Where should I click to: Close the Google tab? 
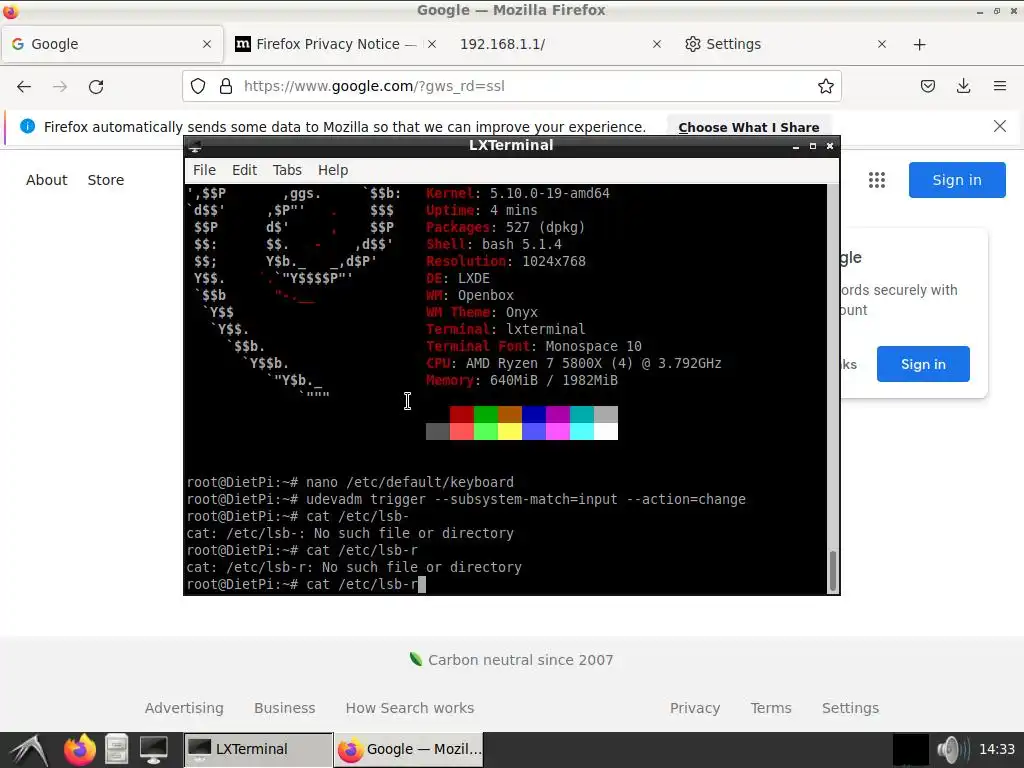pos(207,44)
